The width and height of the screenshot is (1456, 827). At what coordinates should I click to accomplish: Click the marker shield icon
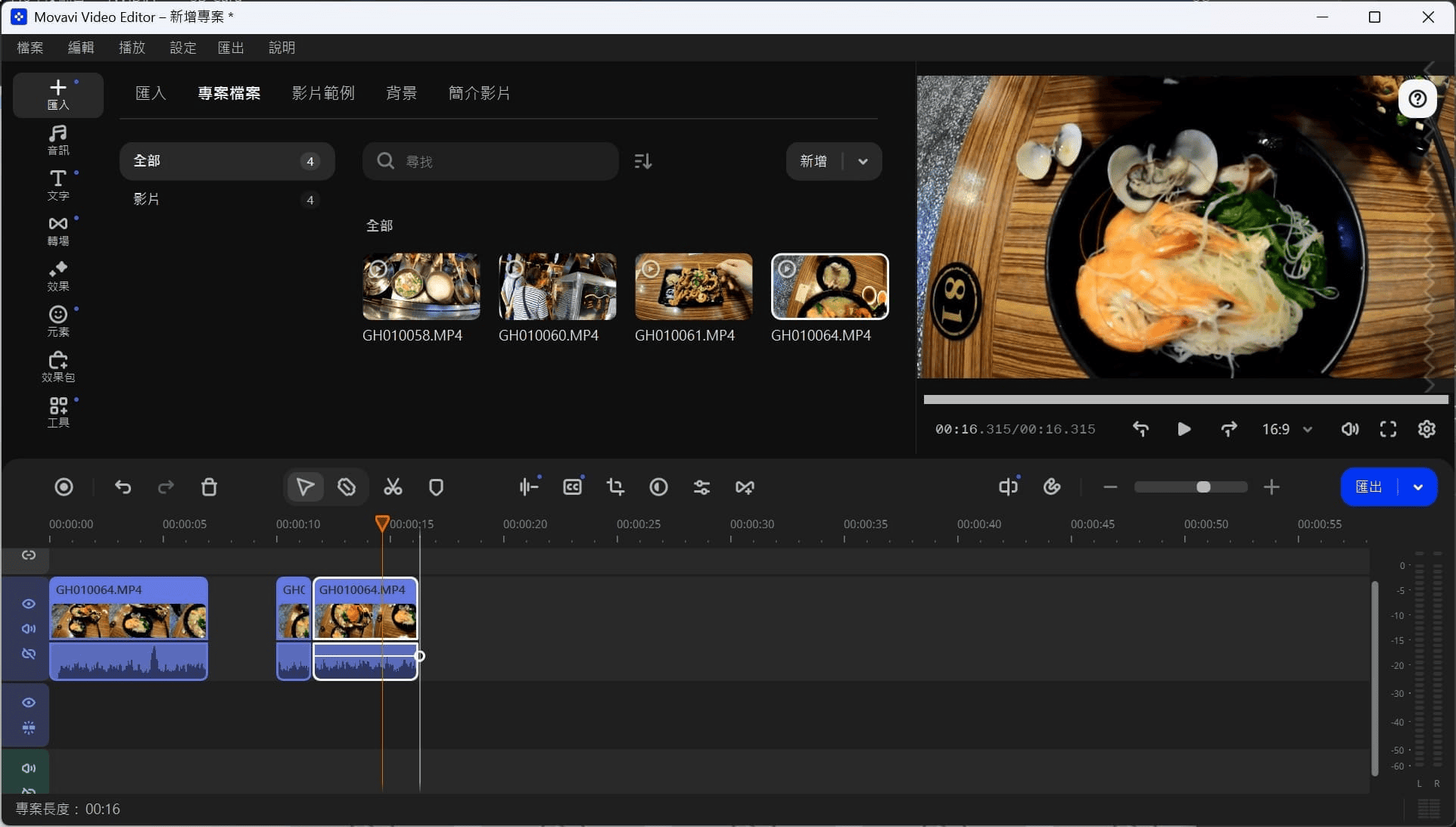point(436,487)
